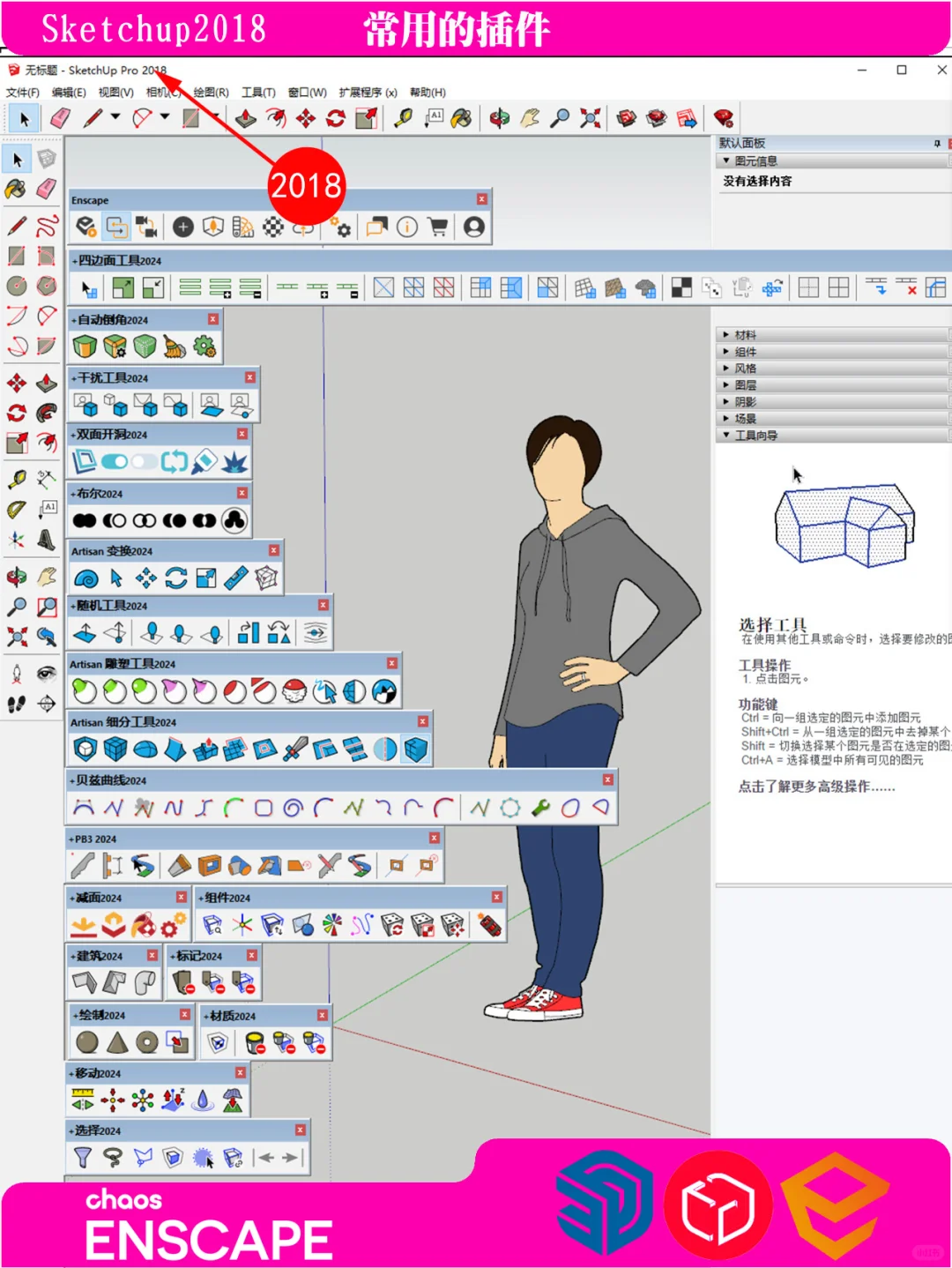Image resolution: width=952 pixels, height=1268 pixels.
Task: Open the Enscape material palette icon
Action: 242,227
